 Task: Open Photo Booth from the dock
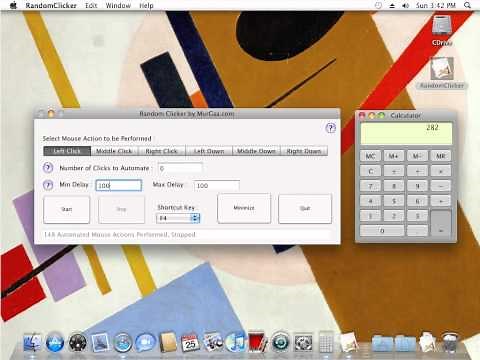click(x=257, y=342)
